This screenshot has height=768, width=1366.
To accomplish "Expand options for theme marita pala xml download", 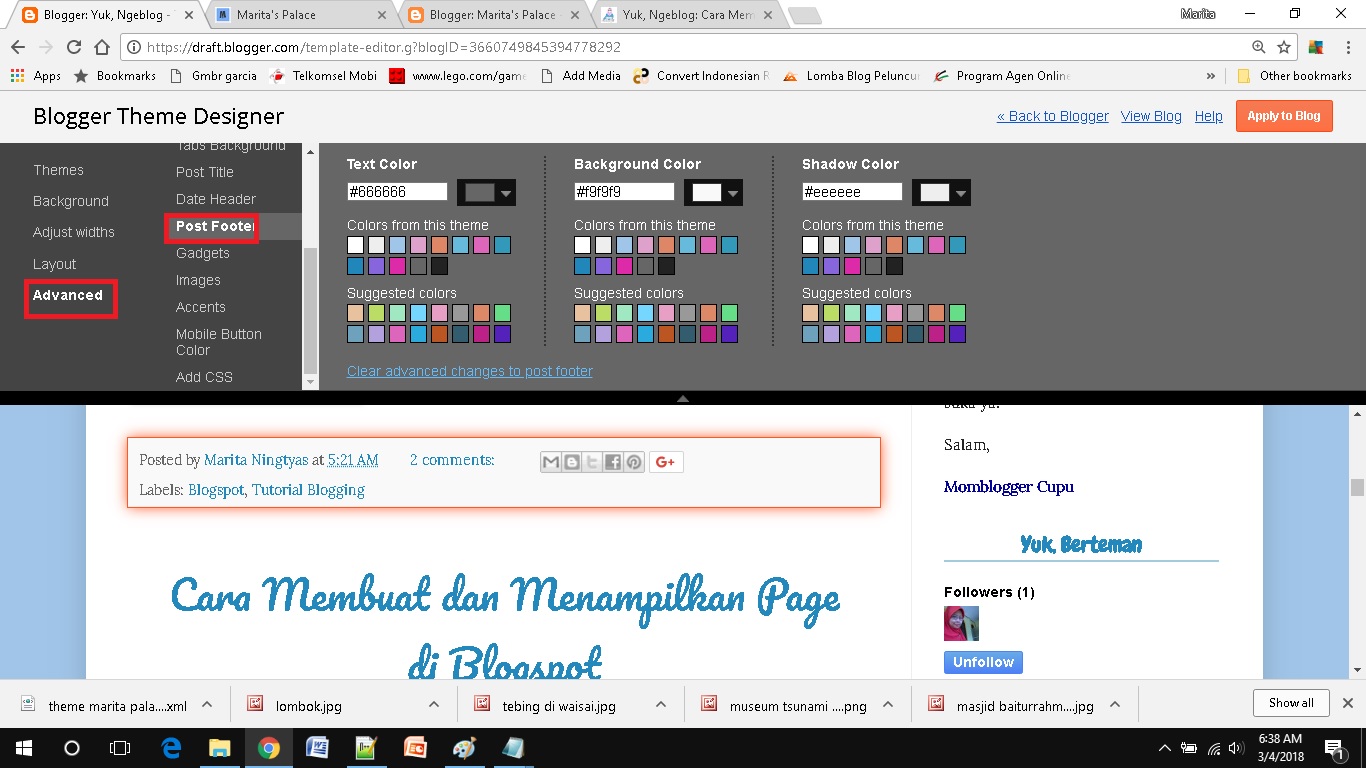I will click(207, 704).
